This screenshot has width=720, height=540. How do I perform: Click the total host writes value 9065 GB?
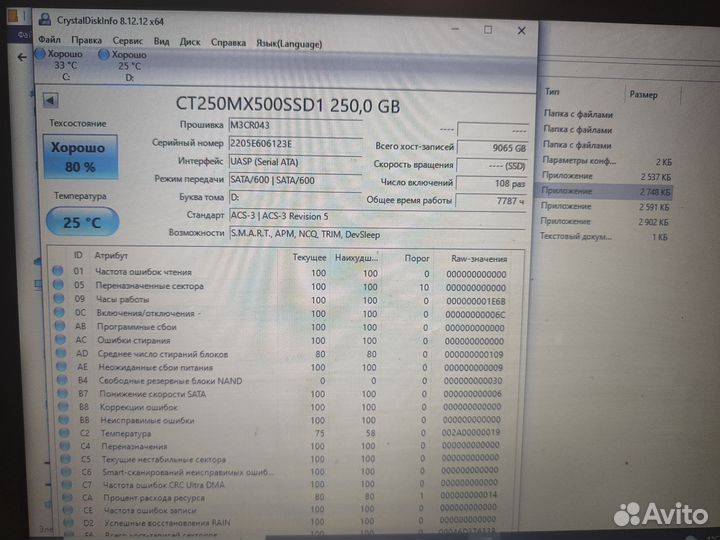coord(492,148)
